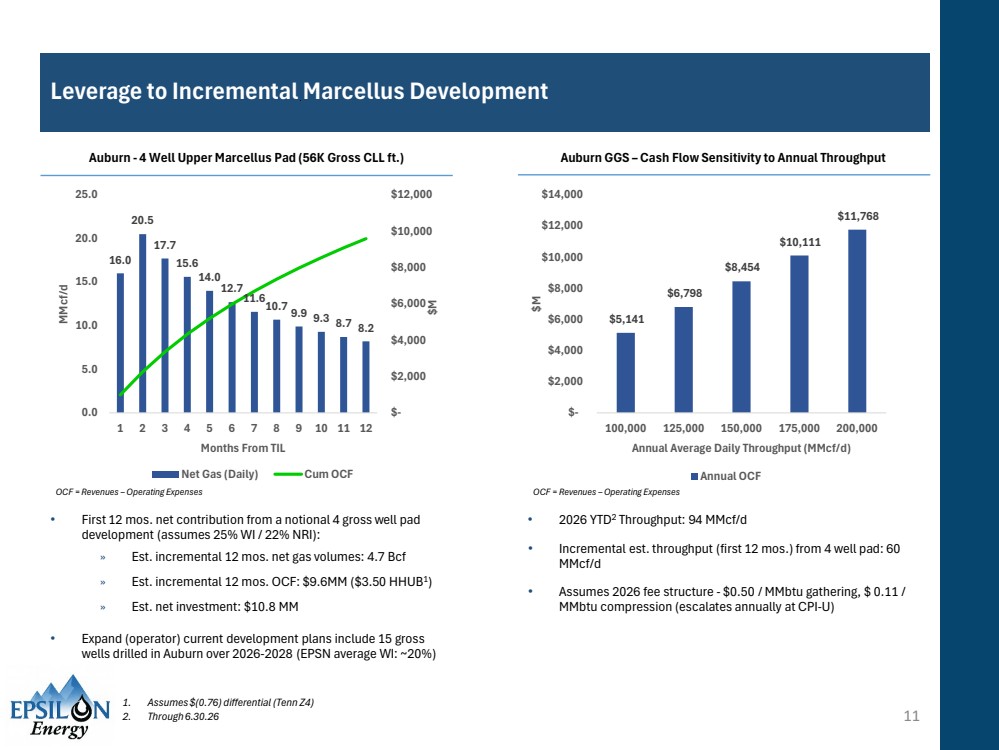Click the 'MMcf/d' vertical axis label

63,304
